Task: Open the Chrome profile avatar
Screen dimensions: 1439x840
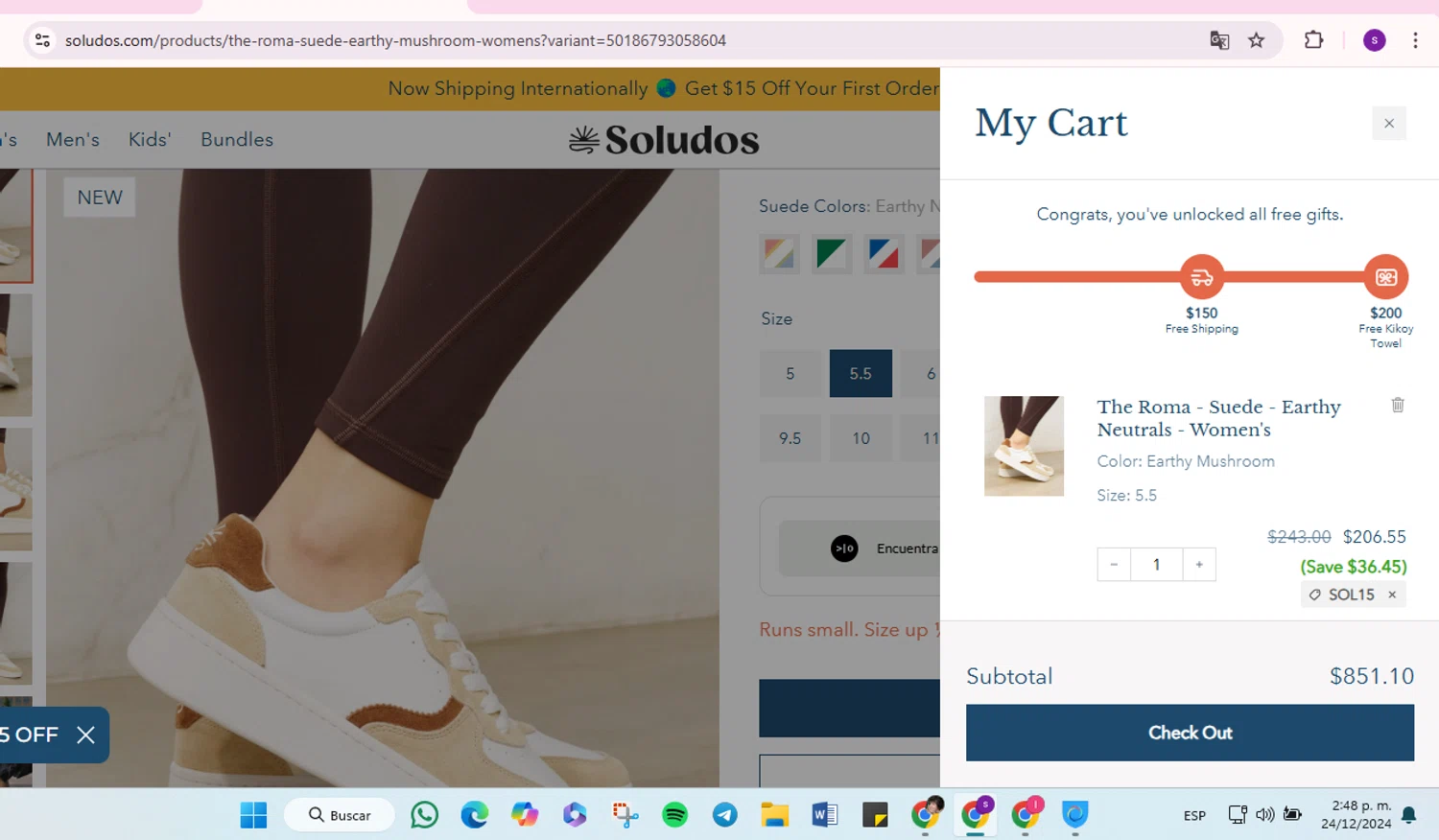Action: 1374,40
